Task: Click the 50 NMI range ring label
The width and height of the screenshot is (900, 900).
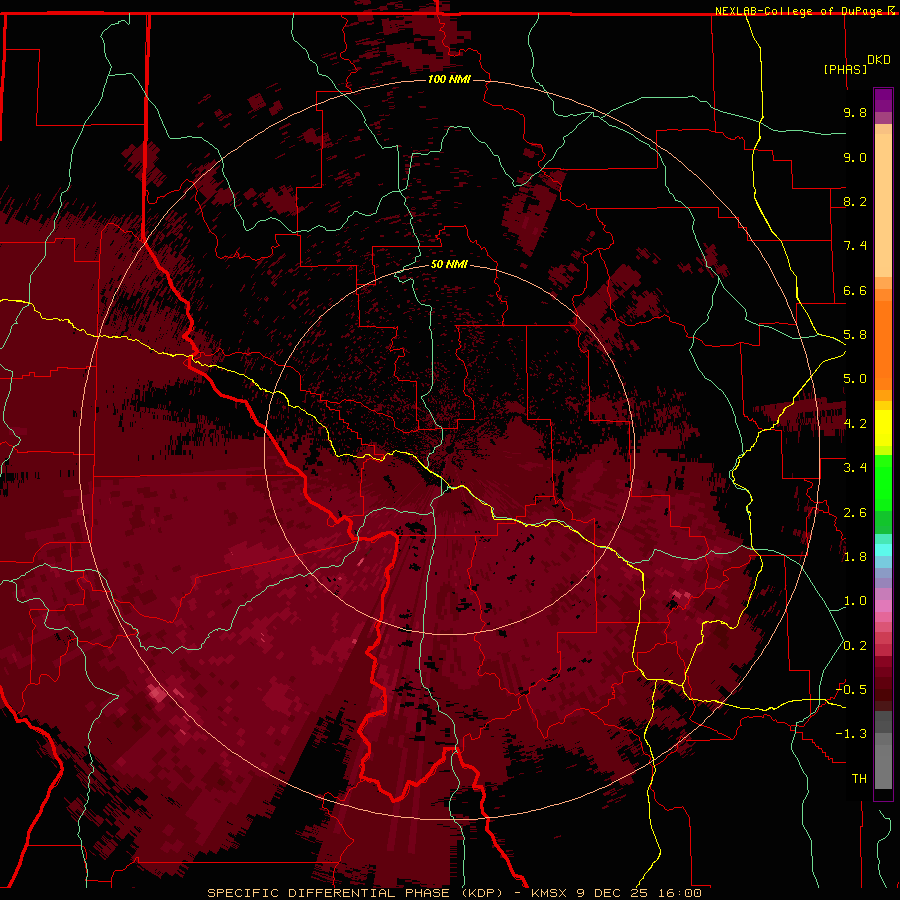Action: [x=449, y=264]
